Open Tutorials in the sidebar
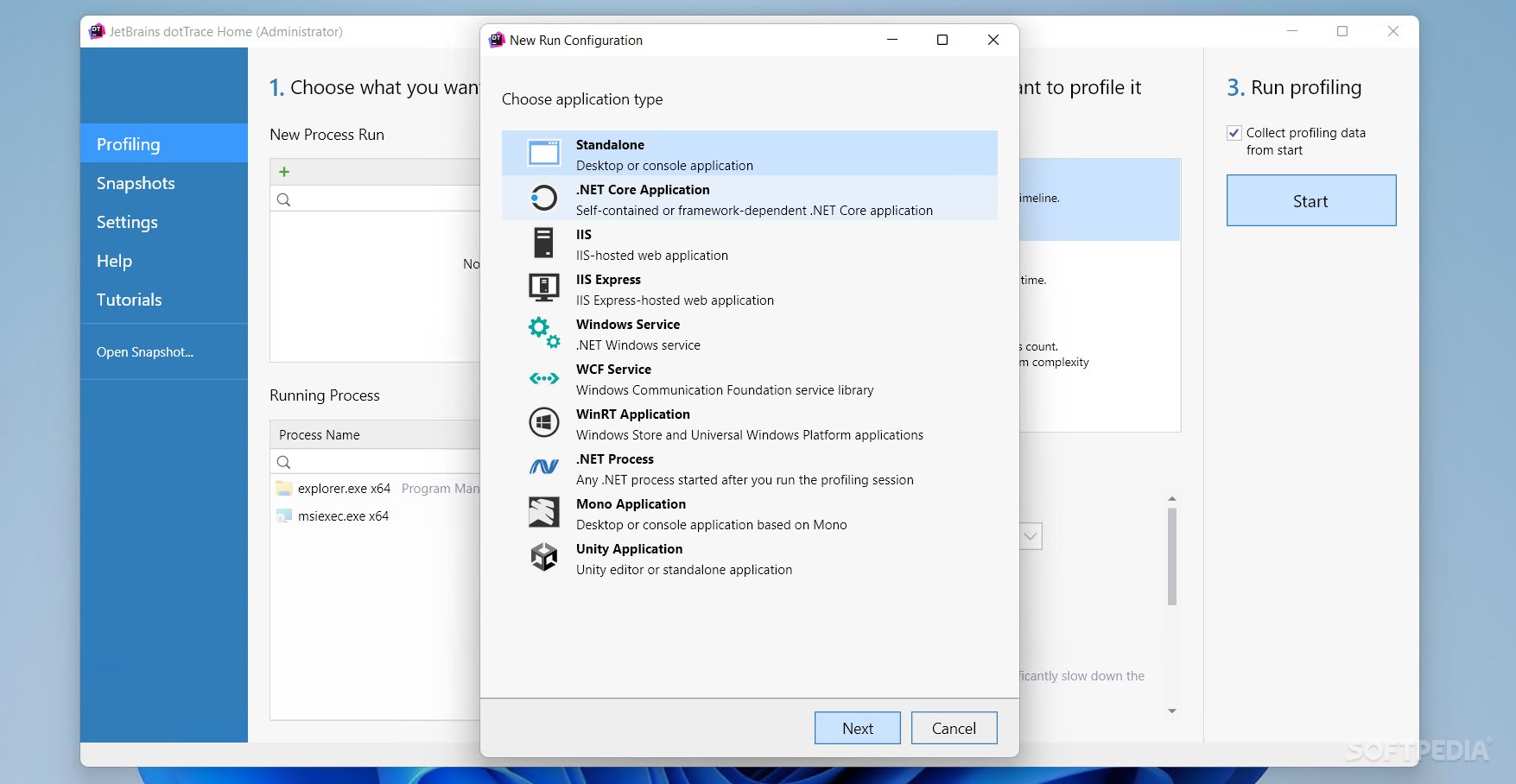 coord(164,300)
